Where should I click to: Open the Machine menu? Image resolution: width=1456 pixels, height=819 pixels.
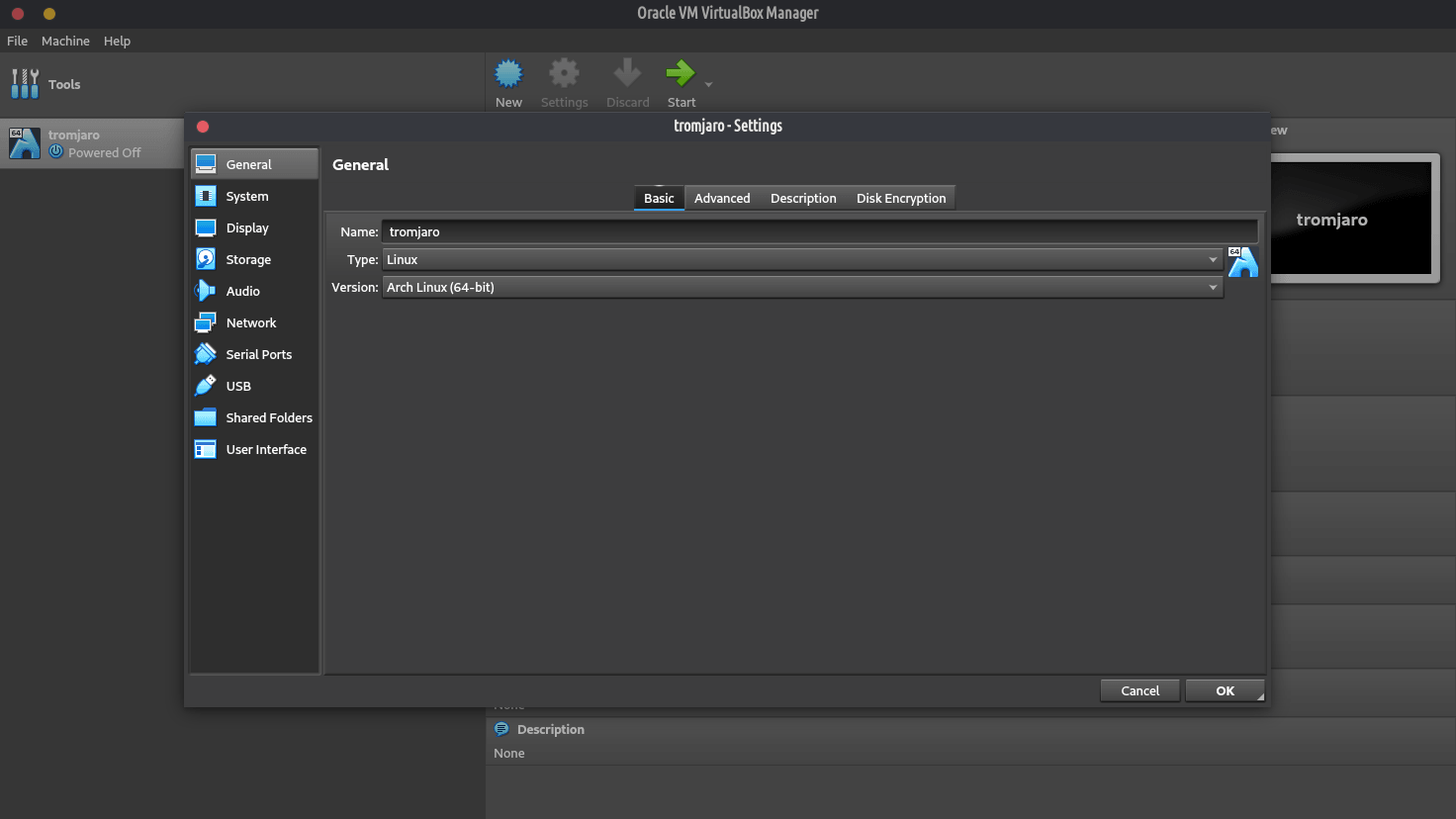(65, 41)
